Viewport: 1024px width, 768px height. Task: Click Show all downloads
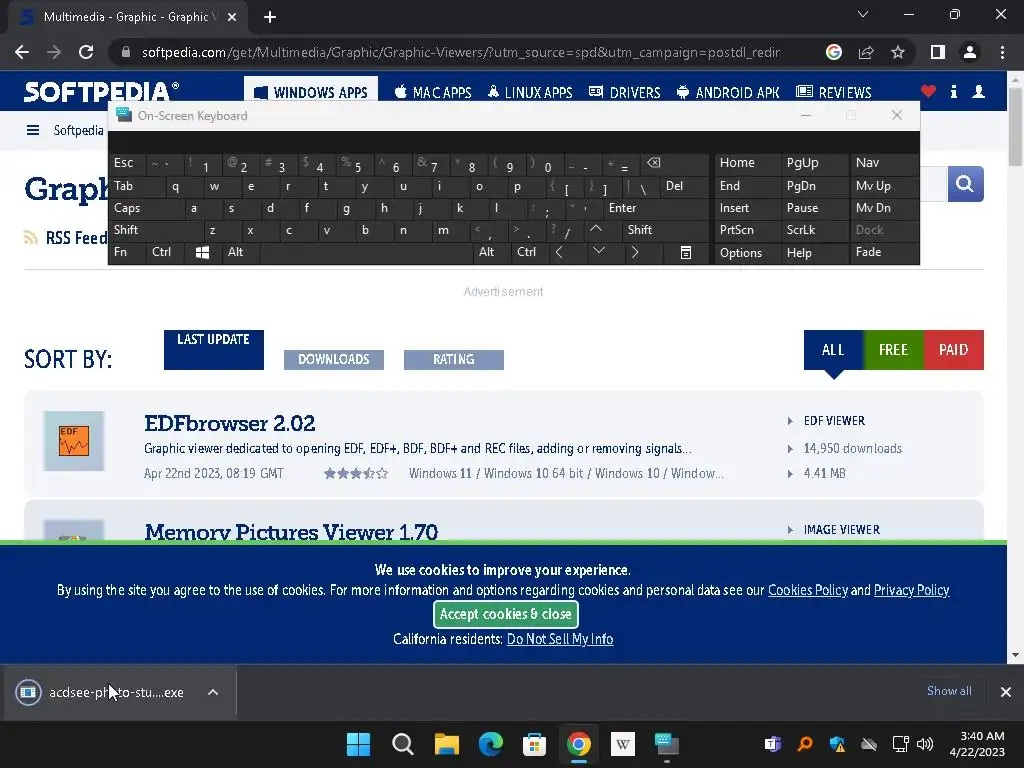949,691
